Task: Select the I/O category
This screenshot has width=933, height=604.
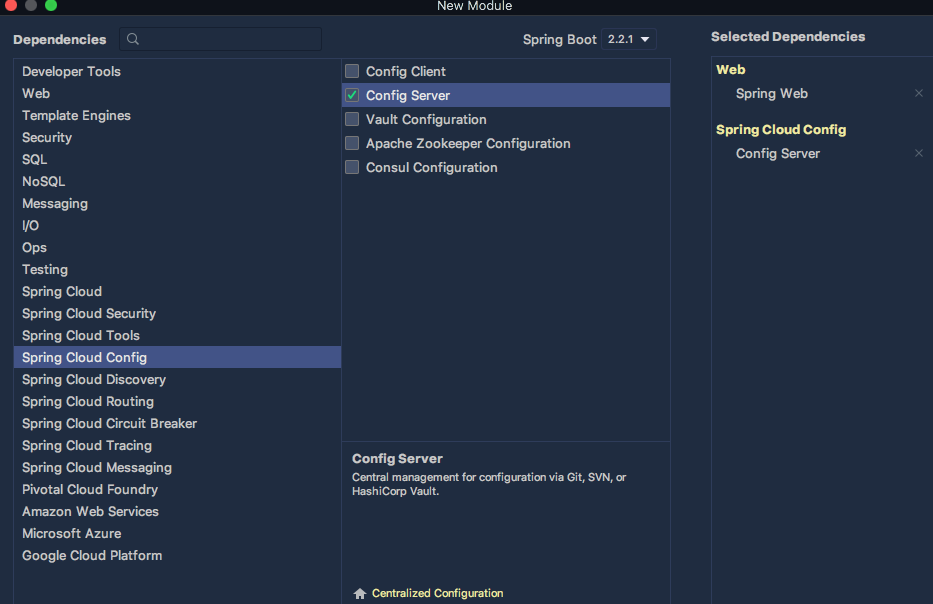Action: tap(177, 226)
